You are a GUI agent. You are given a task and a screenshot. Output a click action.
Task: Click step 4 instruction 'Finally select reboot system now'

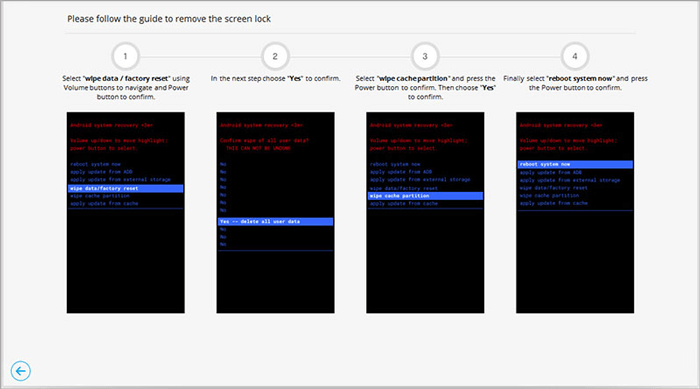[575, 83]
